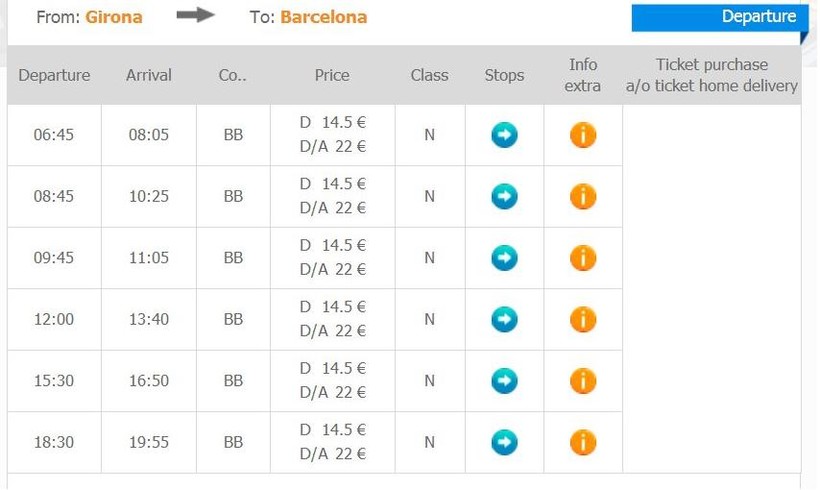Click the Departure column header

pyautogui.click(x=54, y=75)
